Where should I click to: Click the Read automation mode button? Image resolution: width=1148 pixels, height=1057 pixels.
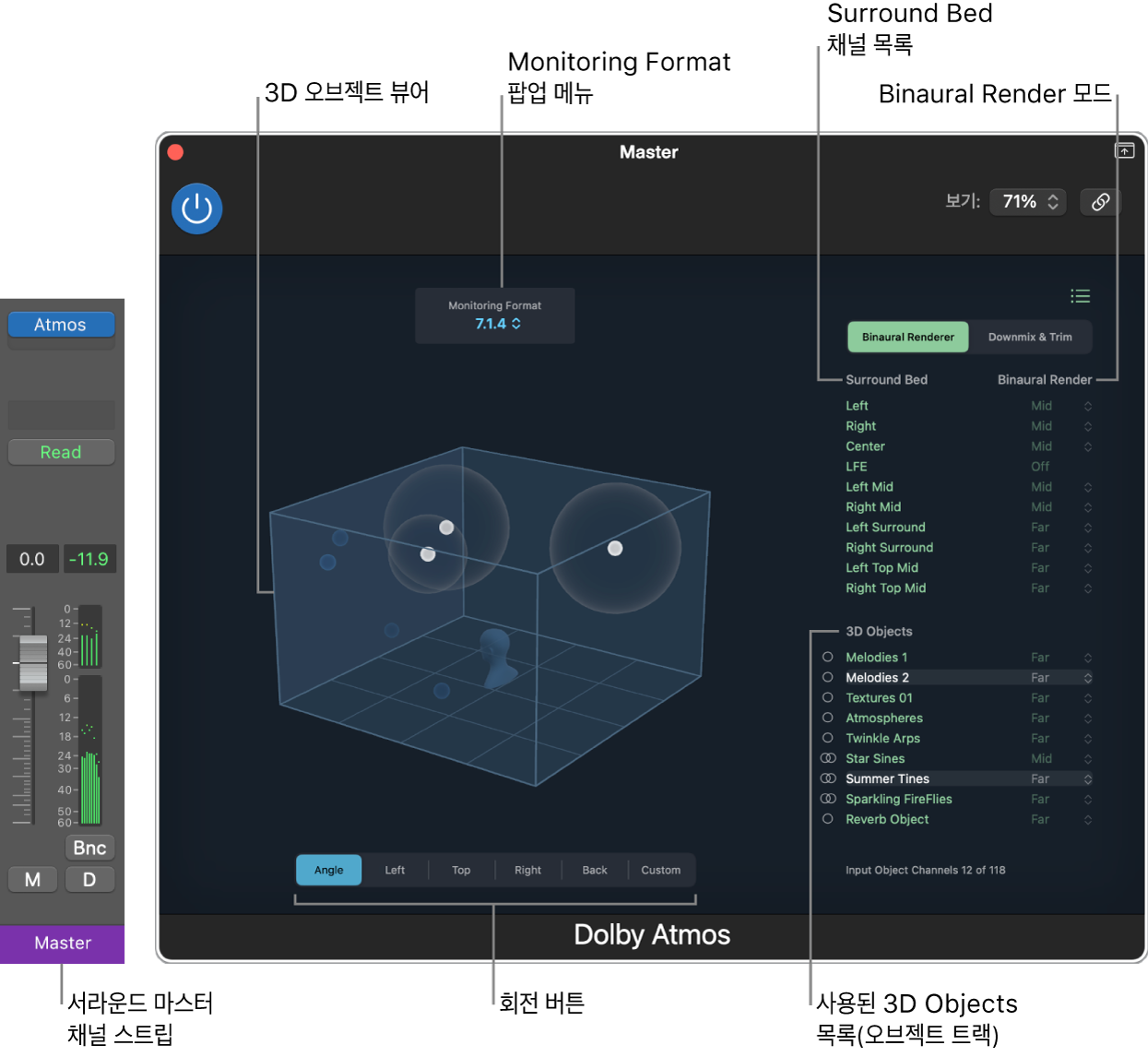[x=61, y=452]
